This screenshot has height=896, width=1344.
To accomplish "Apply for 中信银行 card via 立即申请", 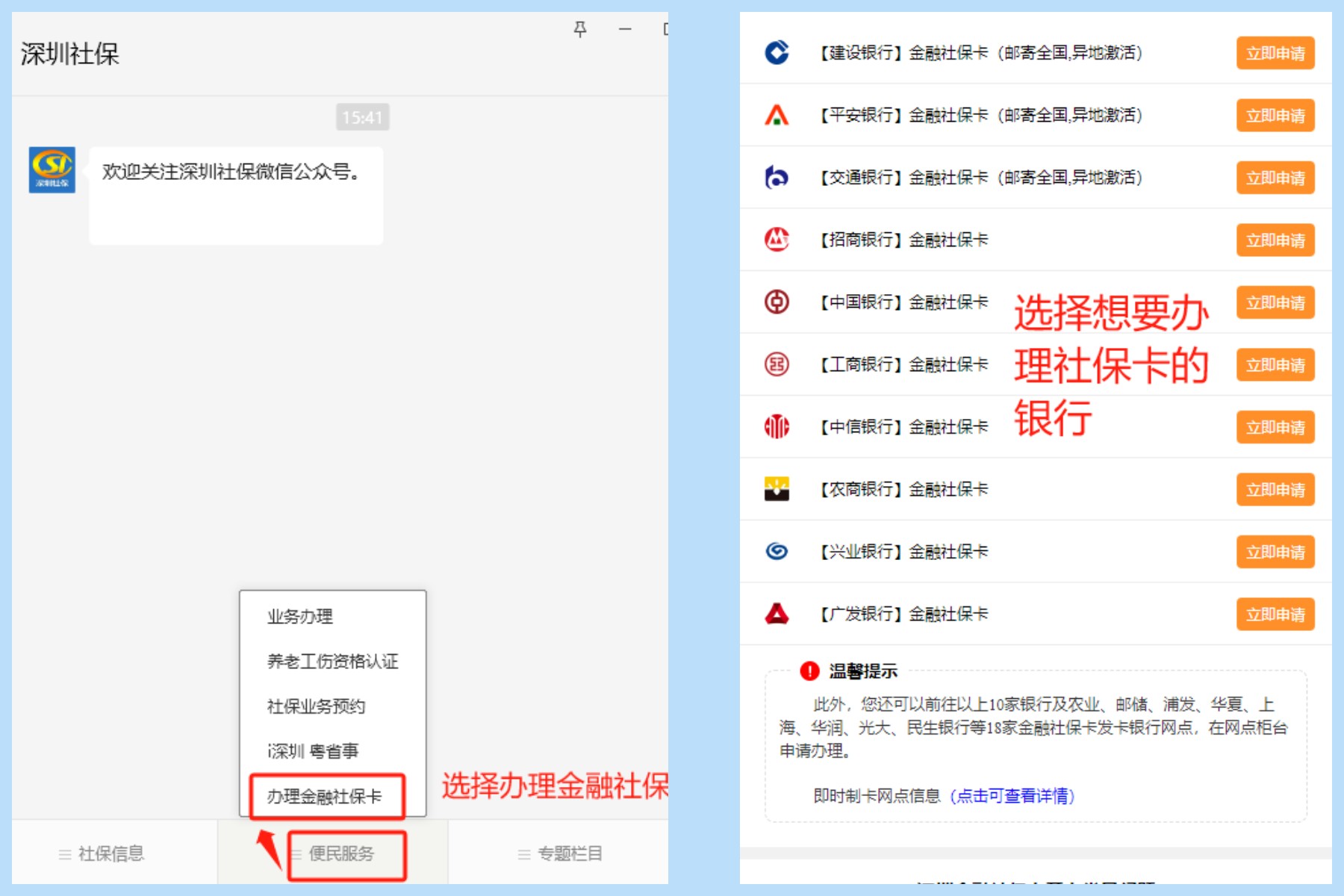I will click(1275, 427).
